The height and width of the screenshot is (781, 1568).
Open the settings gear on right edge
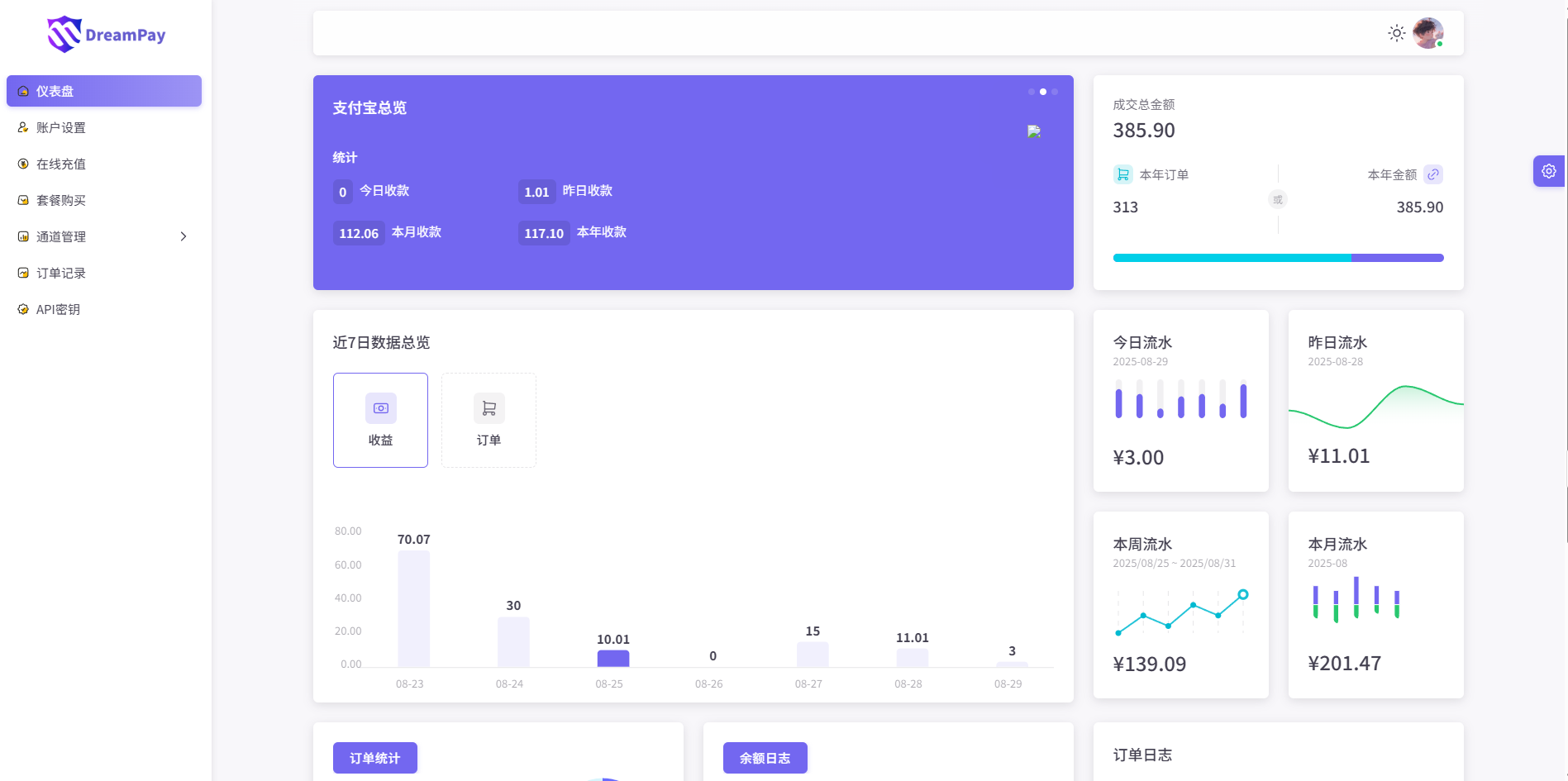pyautogui.click(x=1548, y=171)
